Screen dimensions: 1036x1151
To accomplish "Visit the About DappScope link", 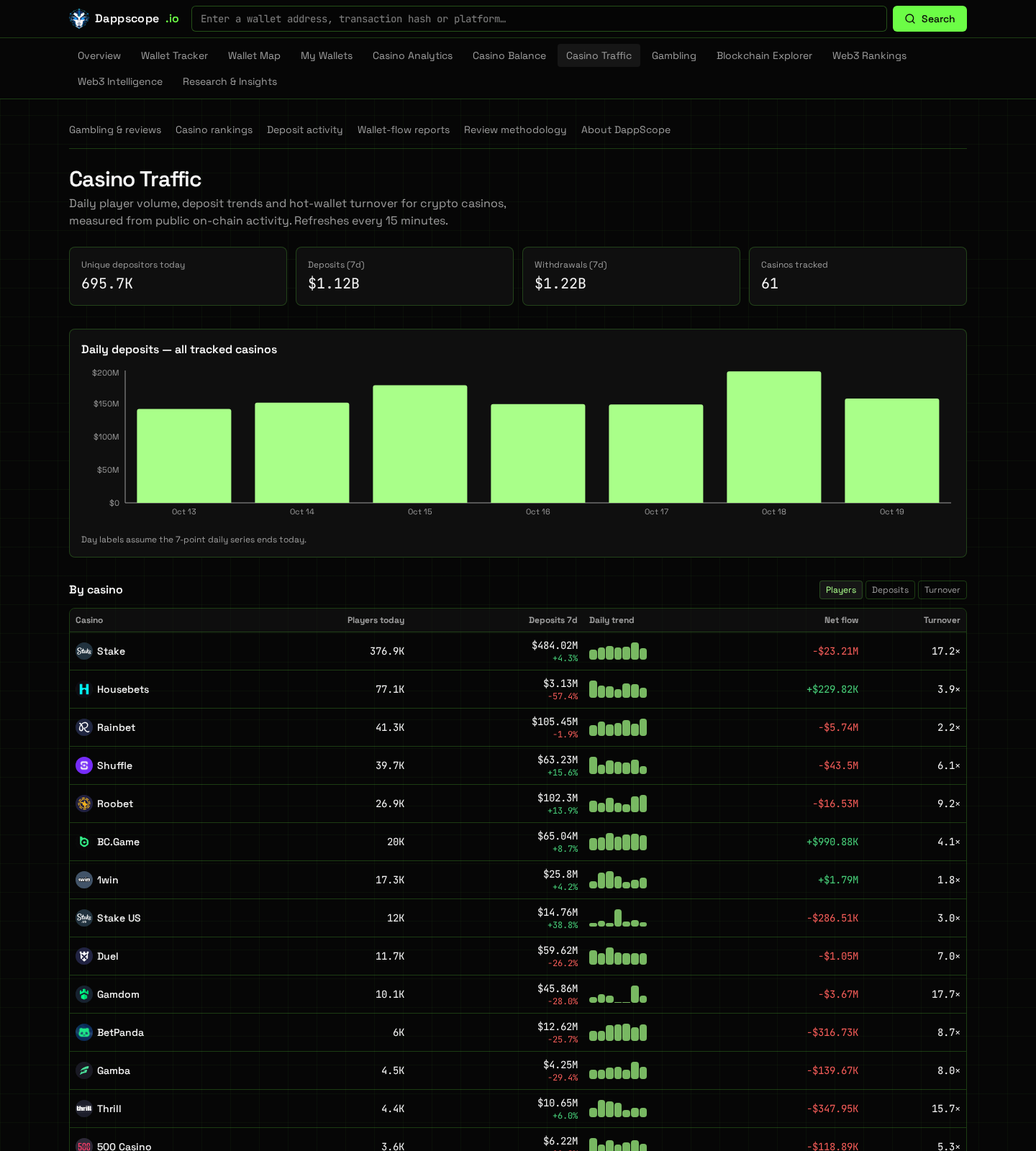I will tap(626, 129).
